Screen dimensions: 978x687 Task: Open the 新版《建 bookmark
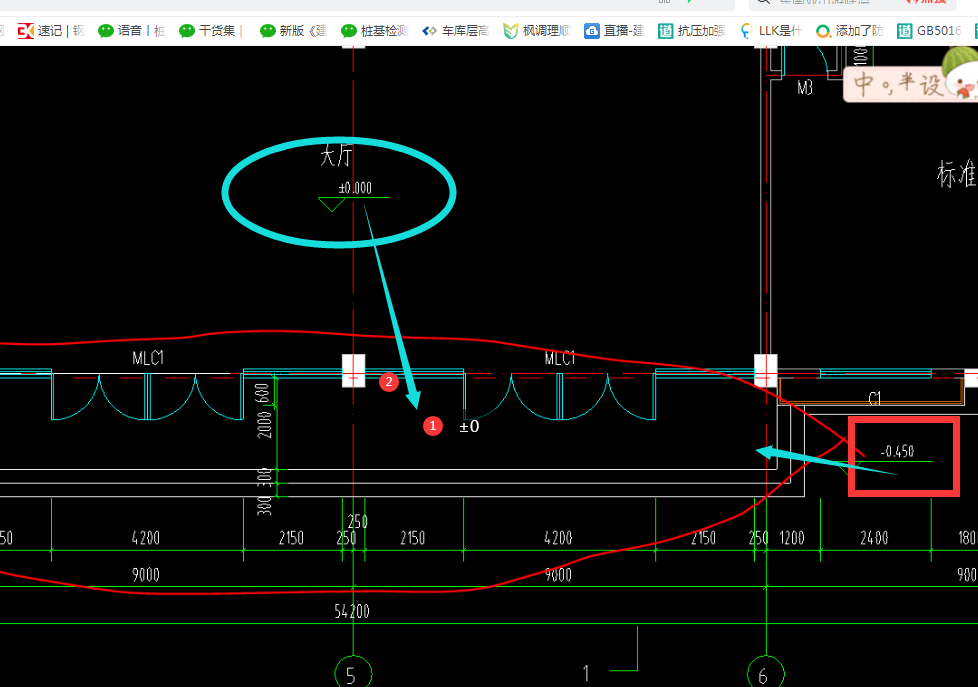click(293, 31)
